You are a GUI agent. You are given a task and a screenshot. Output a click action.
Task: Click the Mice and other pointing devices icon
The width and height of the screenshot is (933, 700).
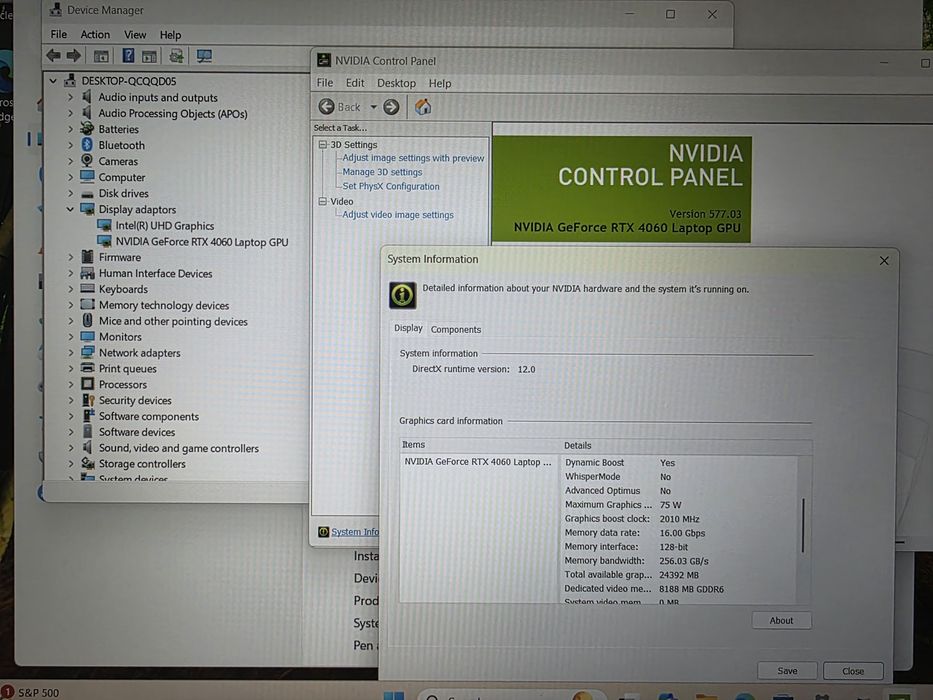tap(87, 320)
